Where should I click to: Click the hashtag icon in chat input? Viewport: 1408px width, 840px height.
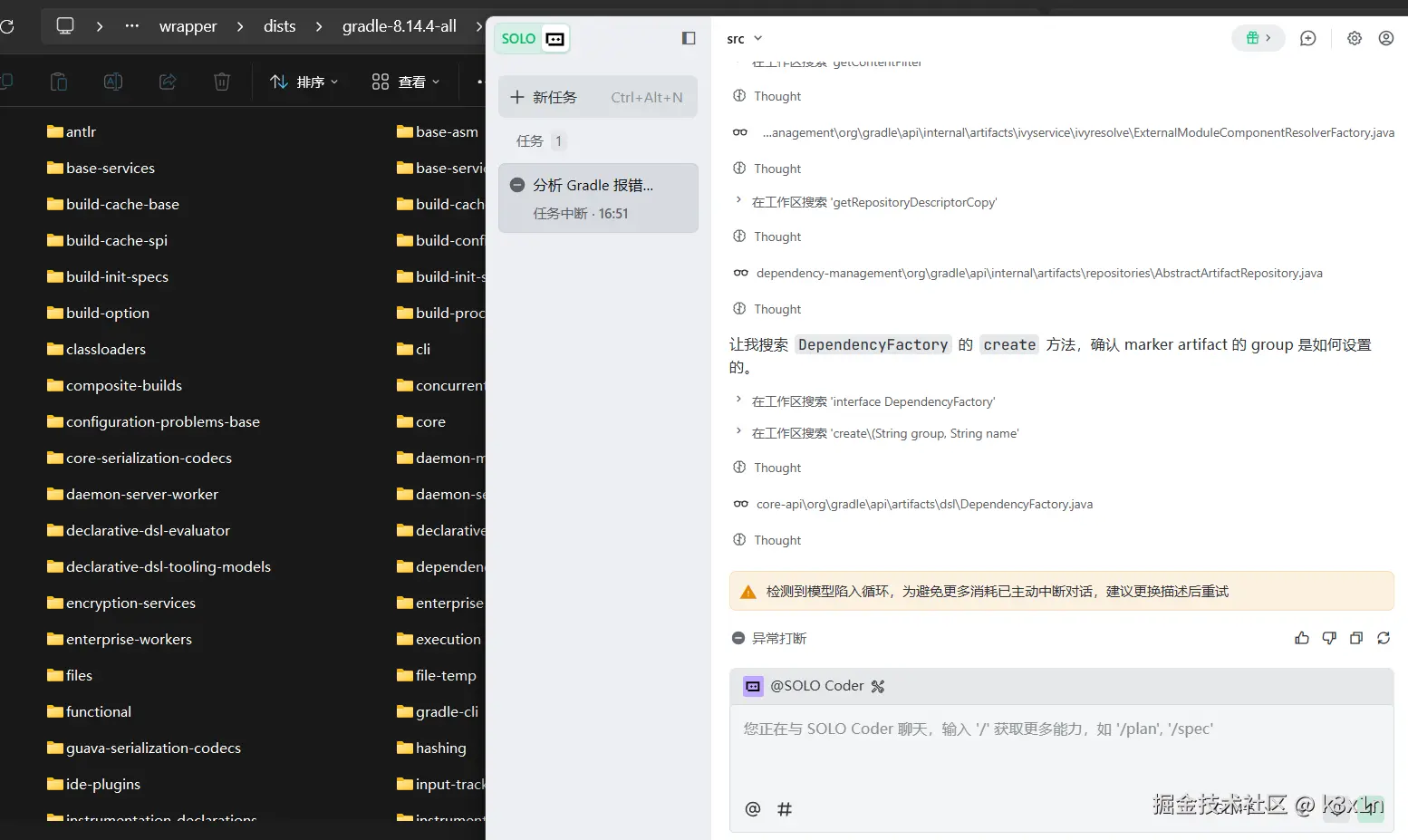point(785,808)
